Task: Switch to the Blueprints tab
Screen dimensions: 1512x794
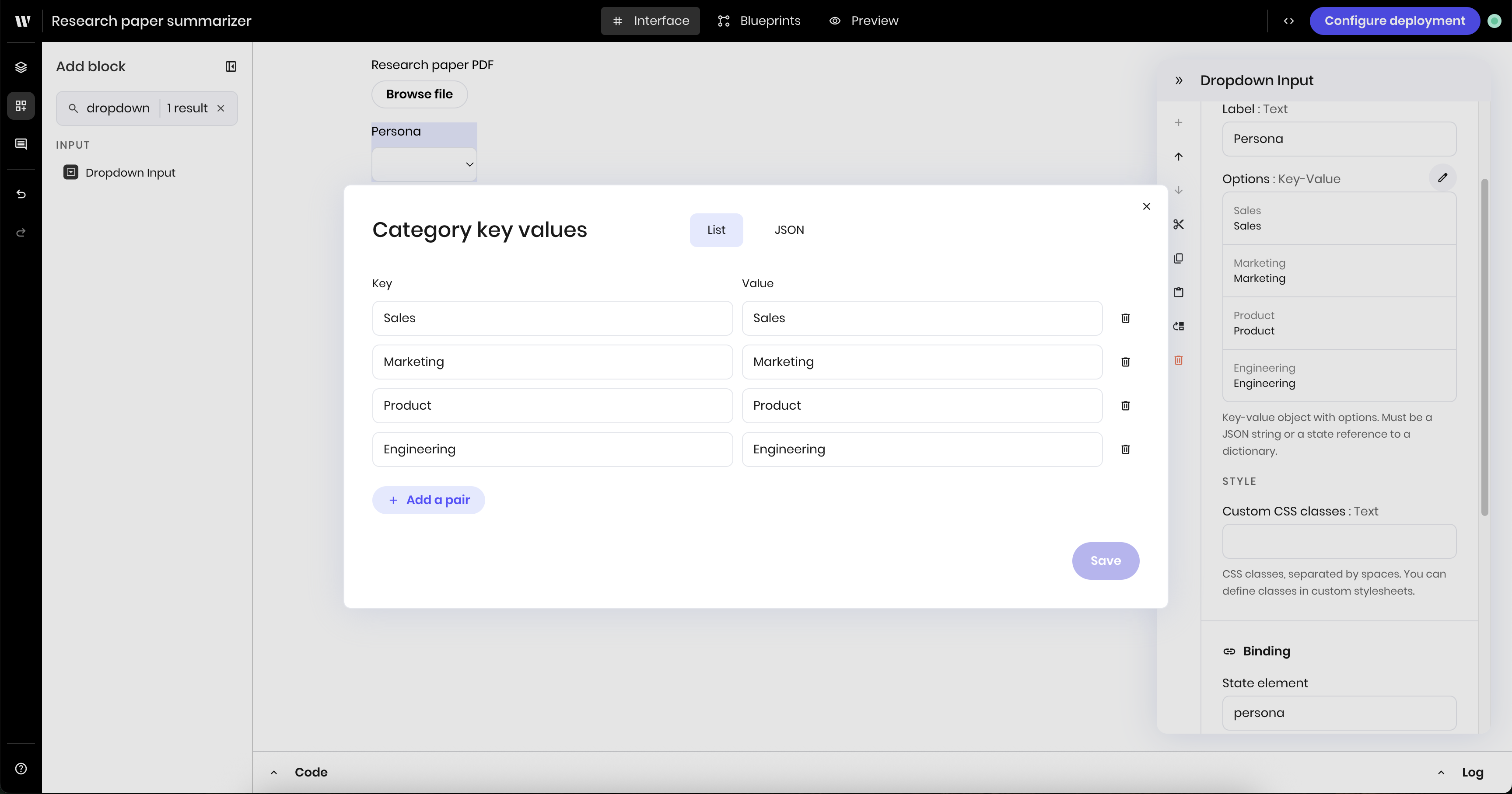Action: click(x=759, y=21)
